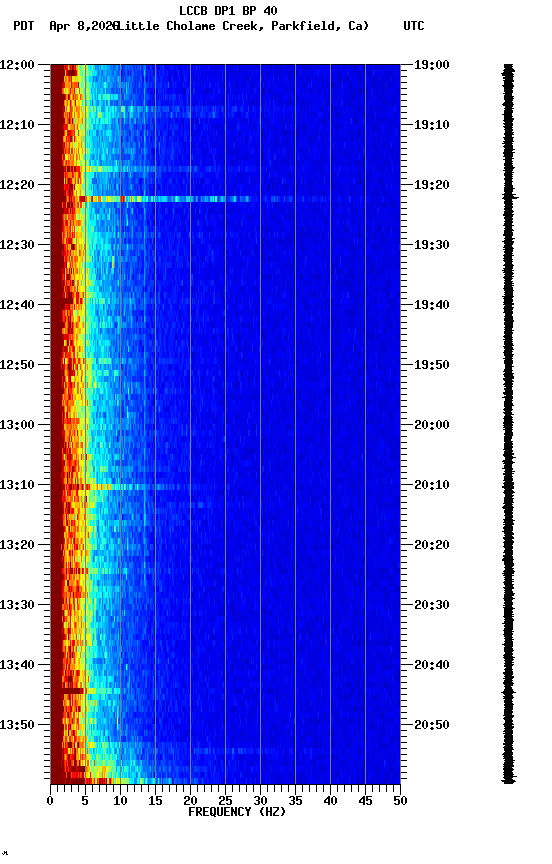
Task: Click the 'UTC' timezone label
Action: coord(414,26)
